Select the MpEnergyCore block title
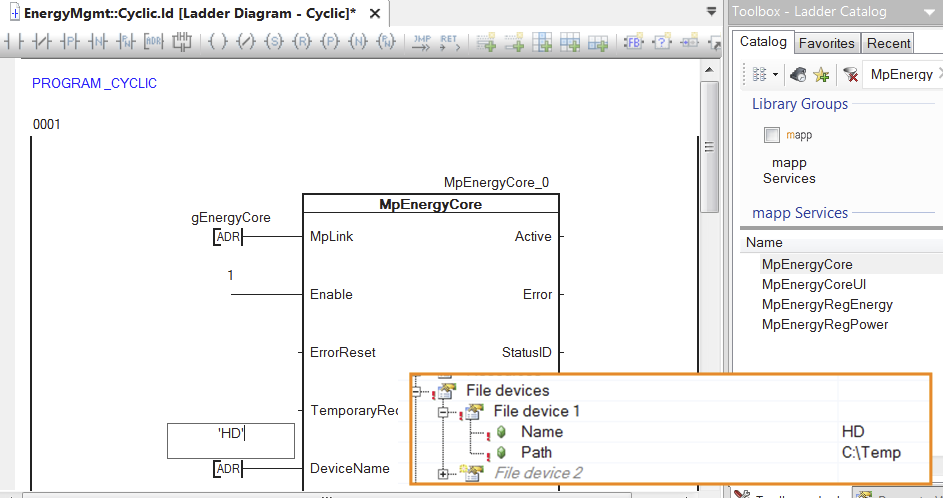Screen dimensions: 943x498 point(431,204)
